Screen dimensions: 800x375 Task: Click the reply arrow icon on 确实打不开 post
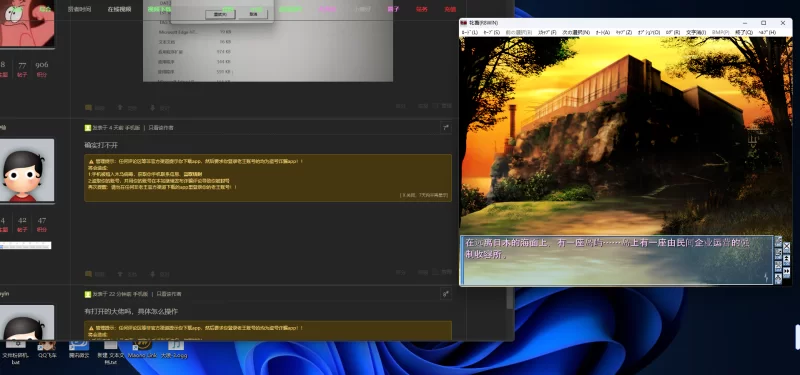click(446, 128)
